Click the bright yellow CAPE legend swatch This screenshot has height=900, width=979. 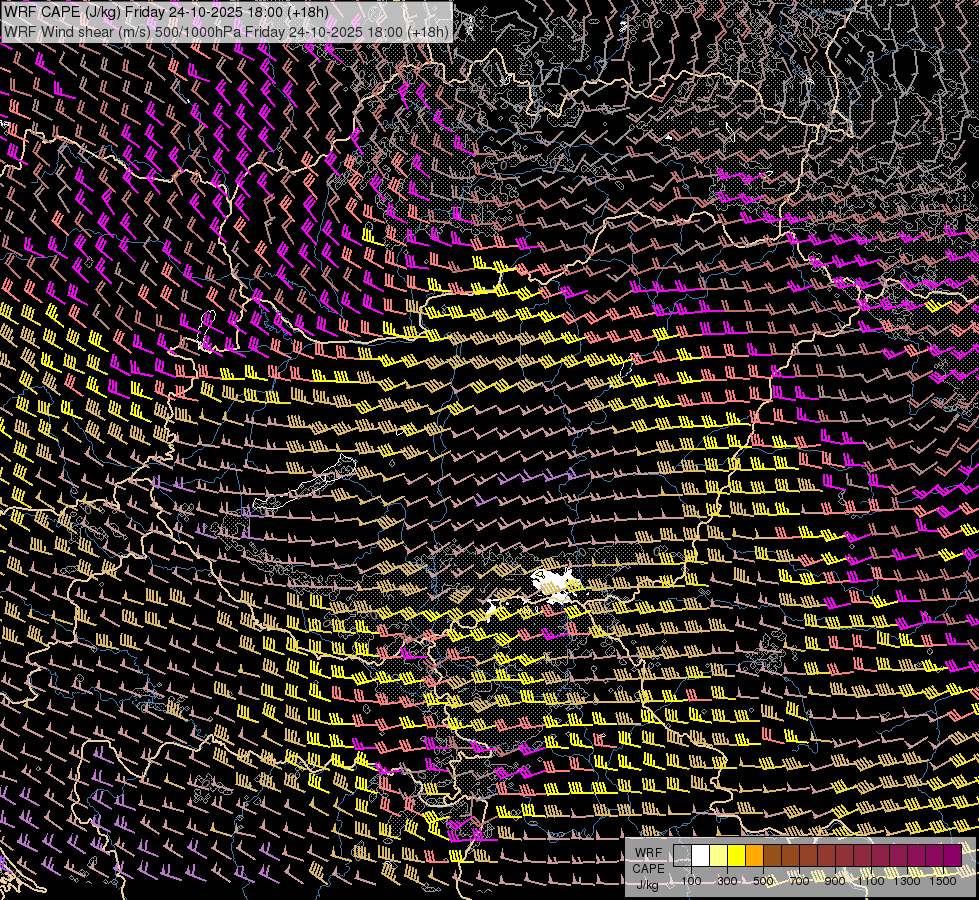737,856
